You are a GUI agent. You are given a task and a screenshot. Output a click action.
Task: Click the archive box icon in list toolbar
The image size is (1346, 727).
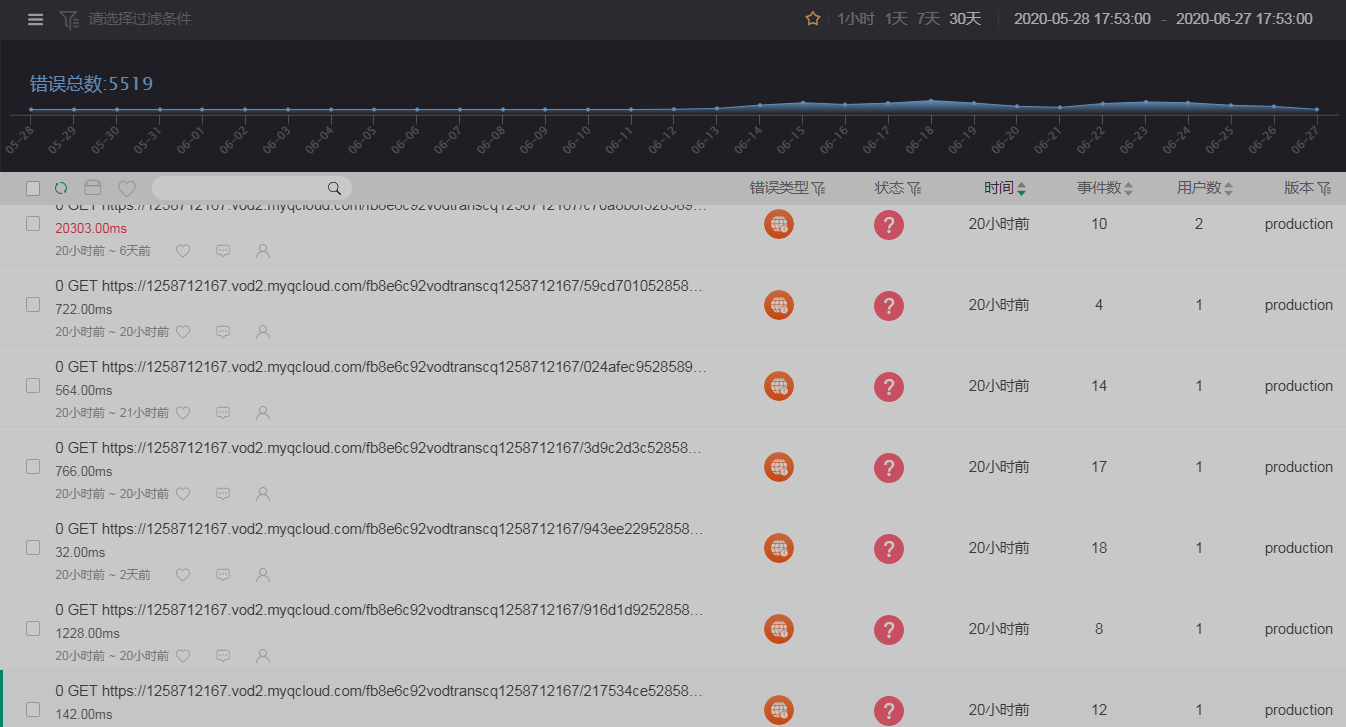pos(93,188)
